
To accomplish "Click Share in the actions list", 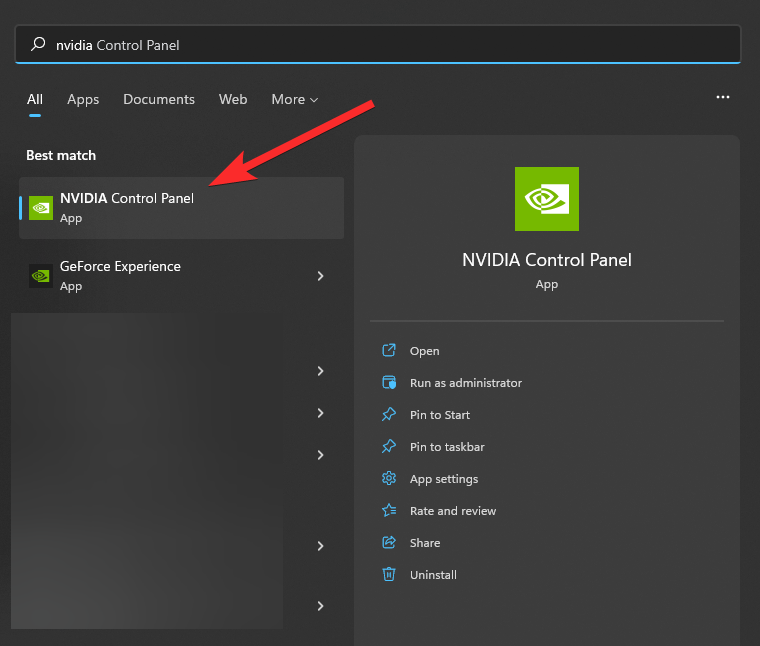I will coord(425,543).
